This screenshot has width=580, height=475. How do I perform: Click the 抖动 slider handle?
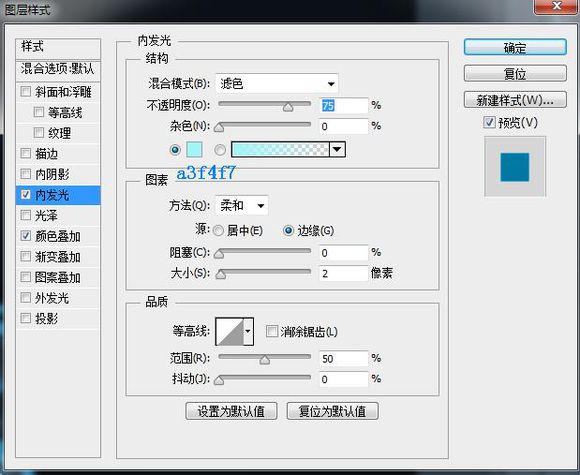[219, 380]
